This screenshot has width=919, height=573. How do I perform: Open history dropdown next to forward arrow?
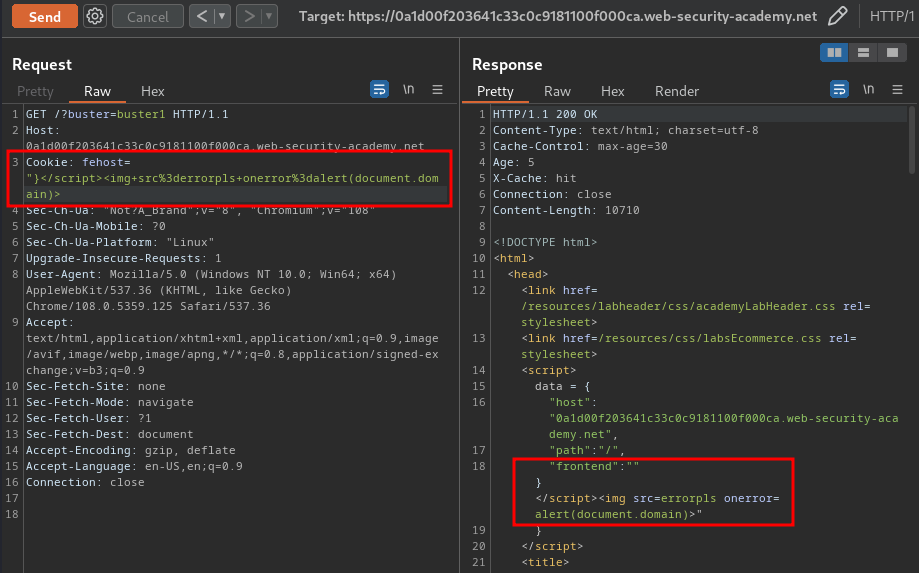click(270, 16)
